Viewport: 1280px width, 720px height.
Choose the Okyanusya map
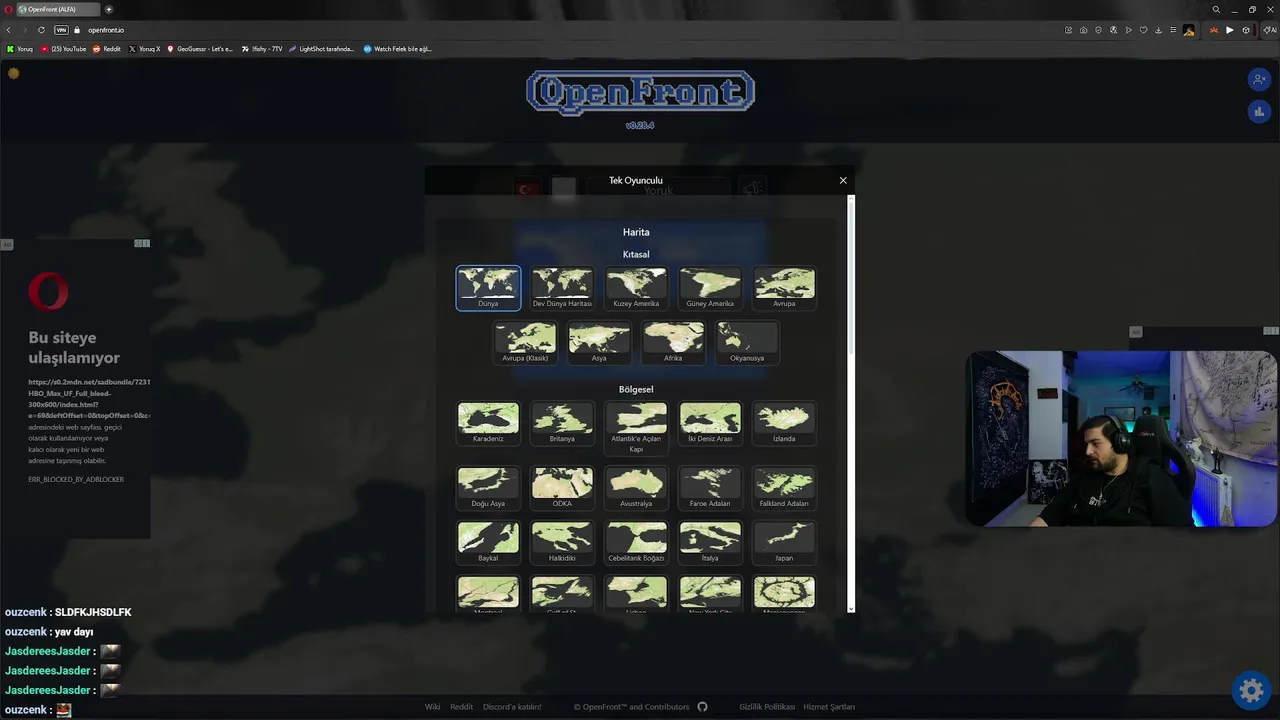pyautogui.click(x=747, y=343)
